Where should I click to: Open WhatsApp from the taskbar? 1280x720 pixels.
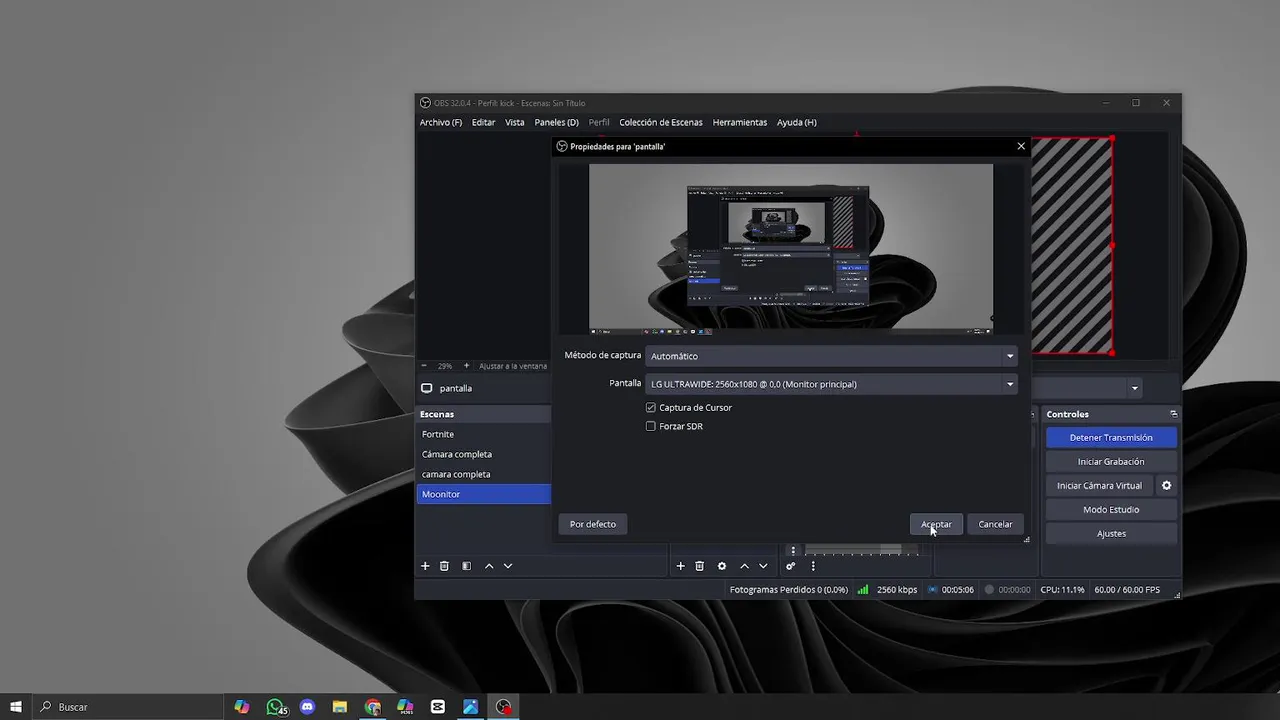pyautogui.click(x=276, y=707)
